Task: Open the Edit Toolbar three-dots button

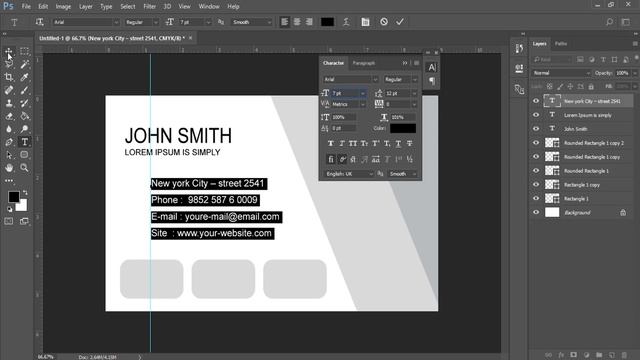Action: 9,180
